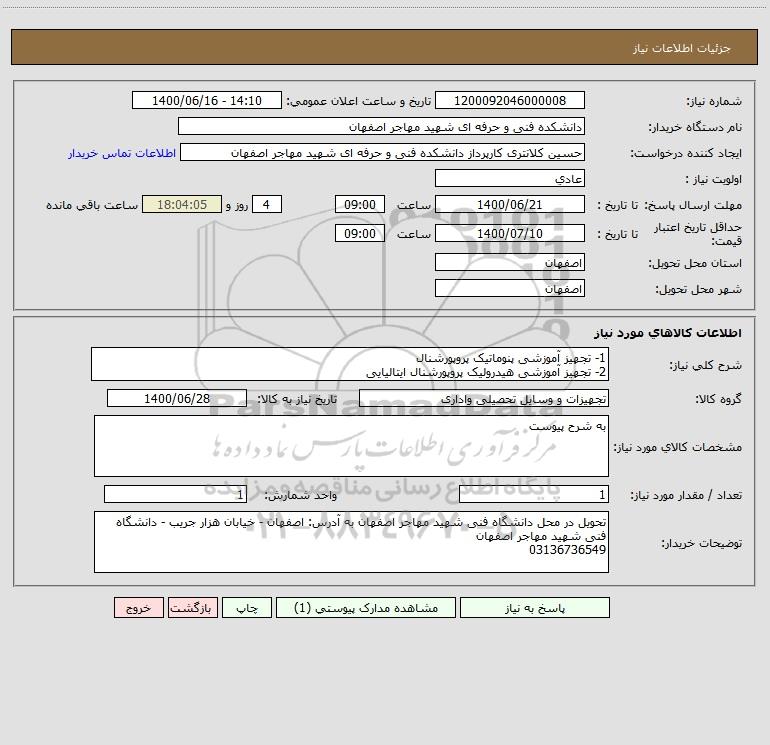Image resolution: width=770 pixels, height=745 pixels.
Task: Click remaining time field 18:04:05
Action: tap(182, 204)
